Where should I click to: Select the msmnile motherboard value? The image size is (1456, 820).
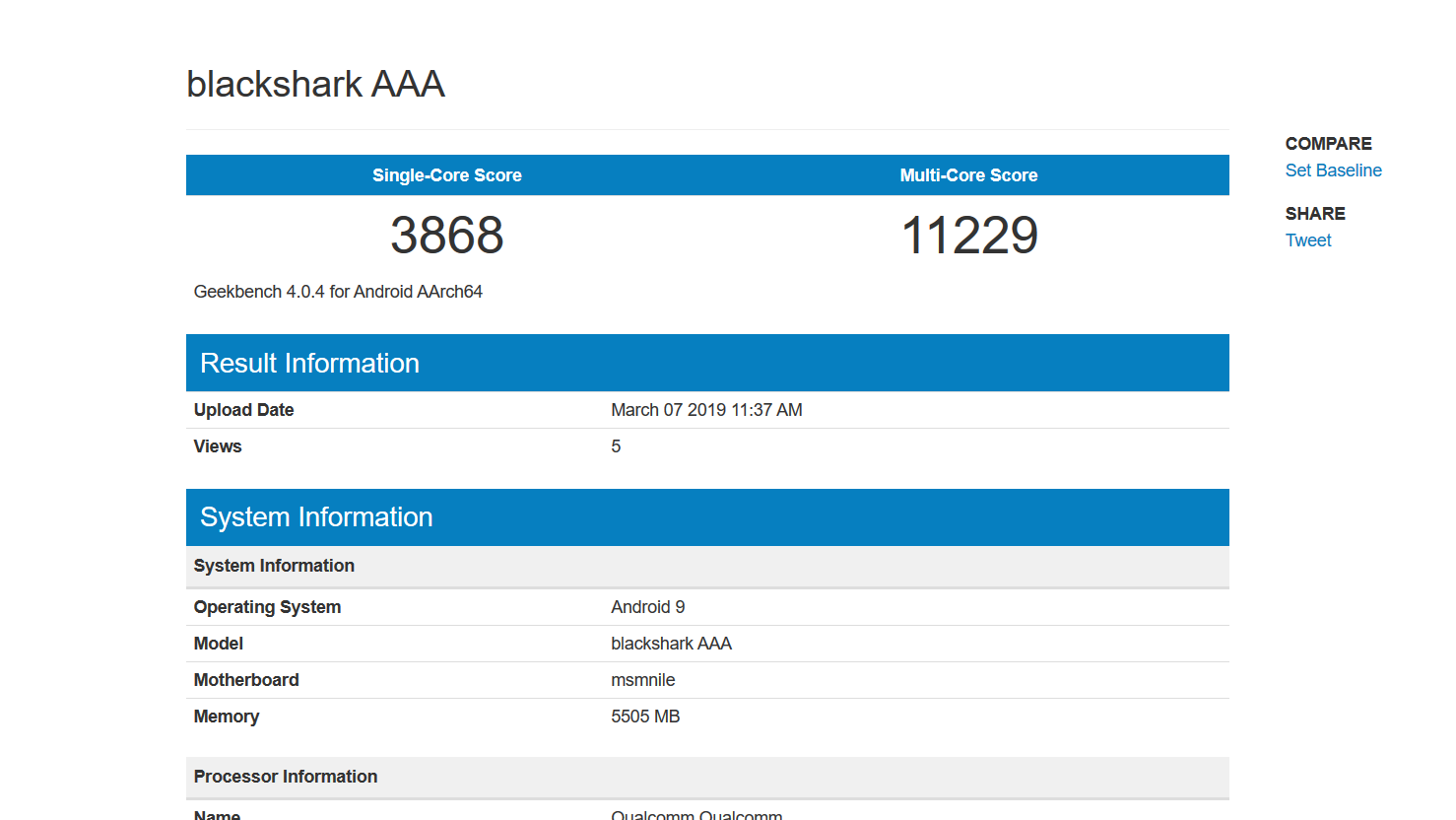click(642, 680)
